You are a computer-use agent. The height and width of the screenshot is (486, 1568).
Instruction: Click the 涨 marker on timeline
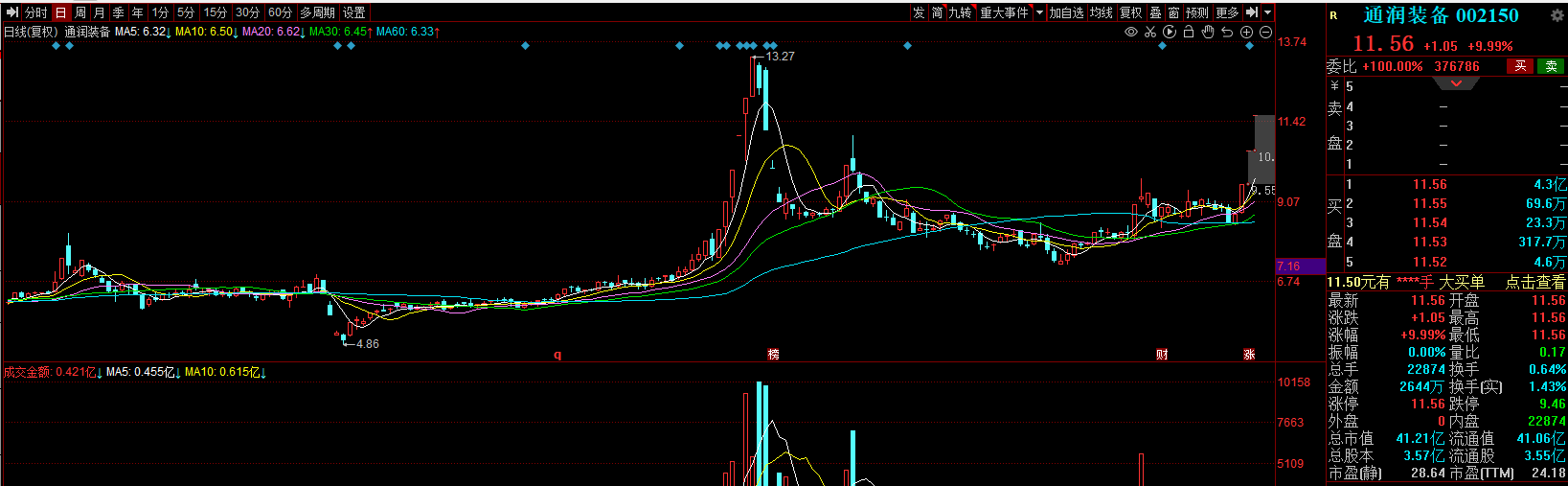point(1249,355)
